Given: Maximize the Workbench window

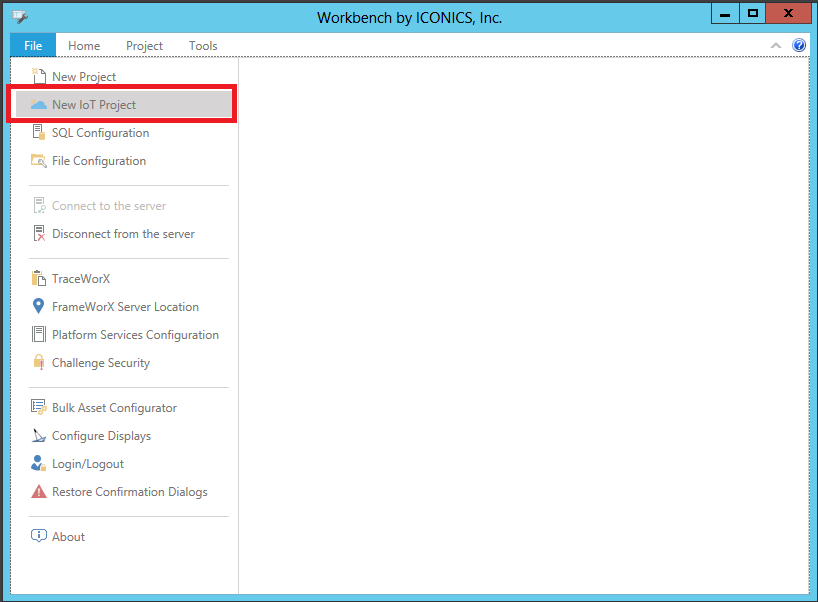Looking at the screenshot, I should pos(752,14).
